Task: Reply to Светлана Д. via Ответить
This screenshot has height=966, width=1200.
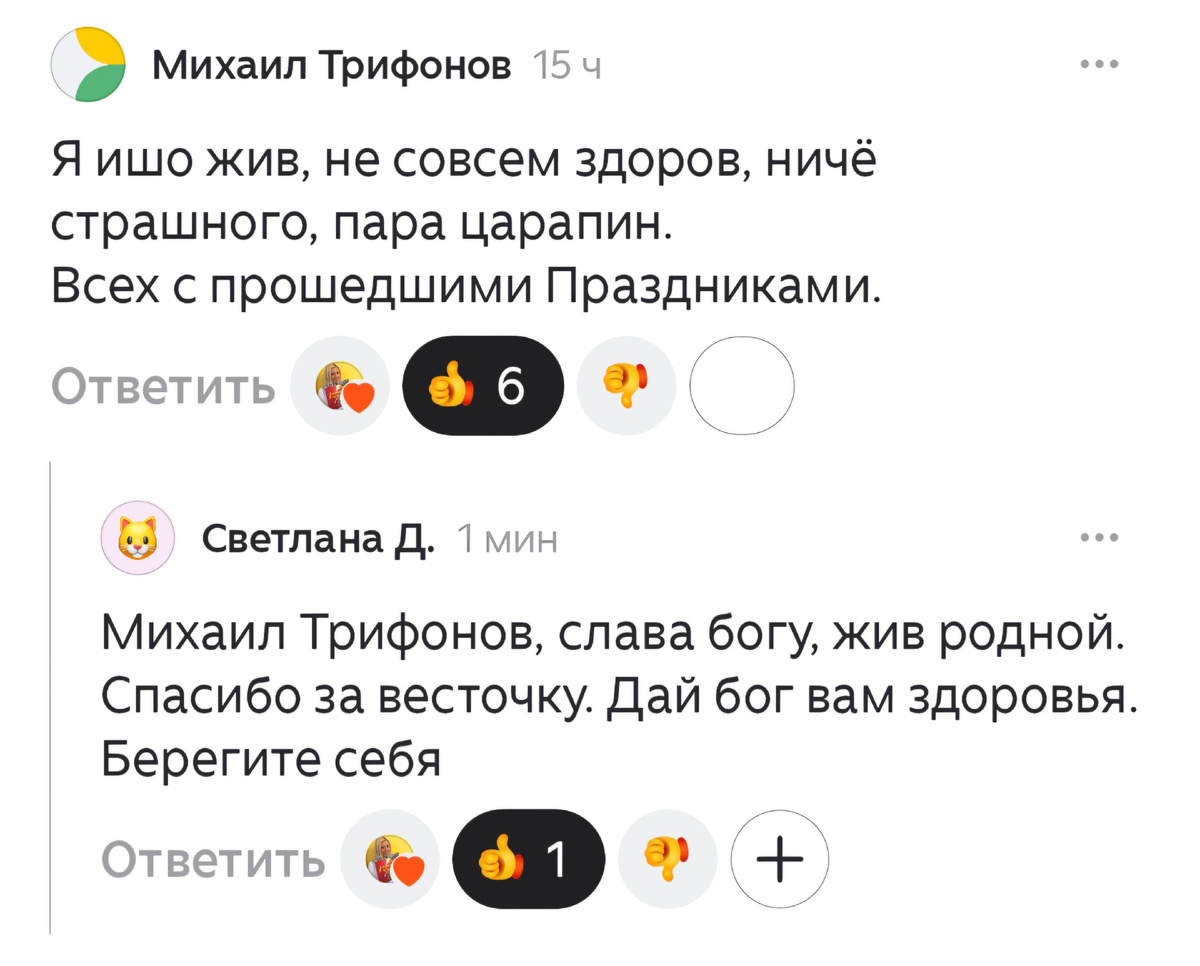Action: pos(213,859)
